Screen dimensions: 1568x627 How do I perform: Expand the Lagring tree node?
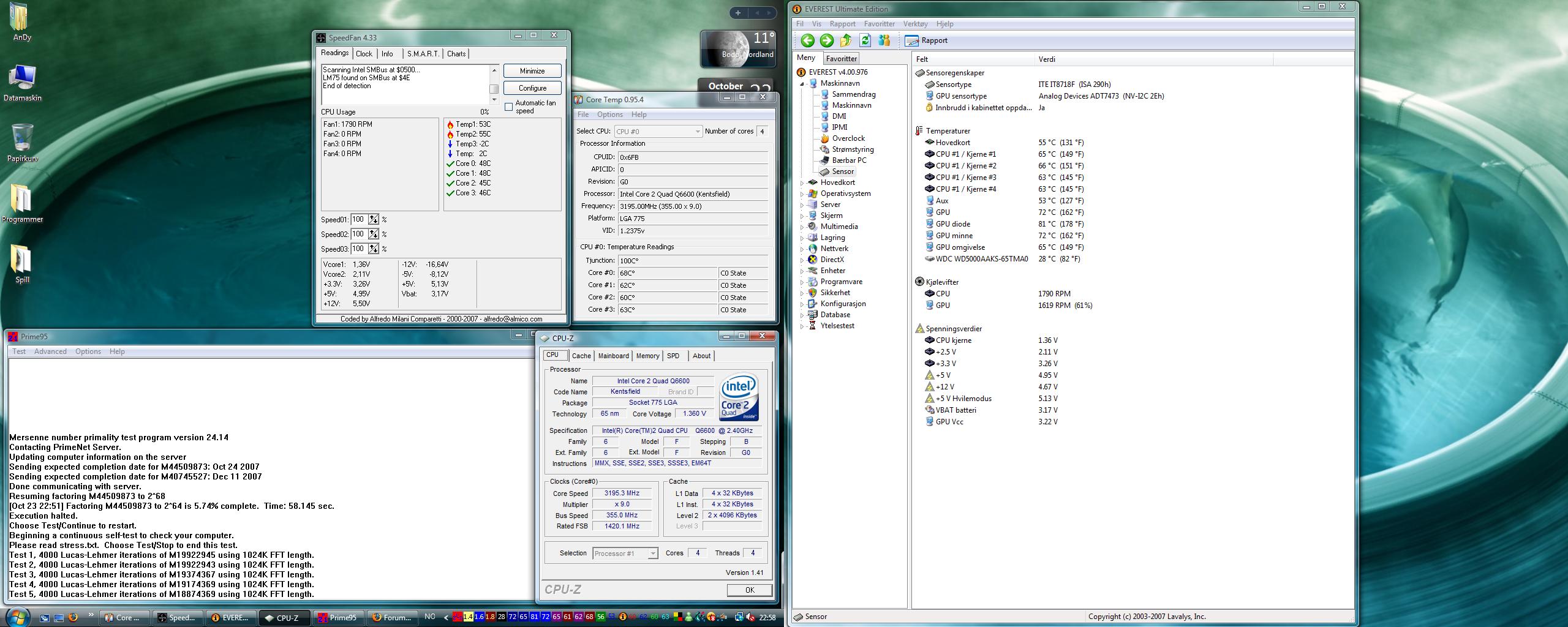pyautogui.click(x=802, y=238)
